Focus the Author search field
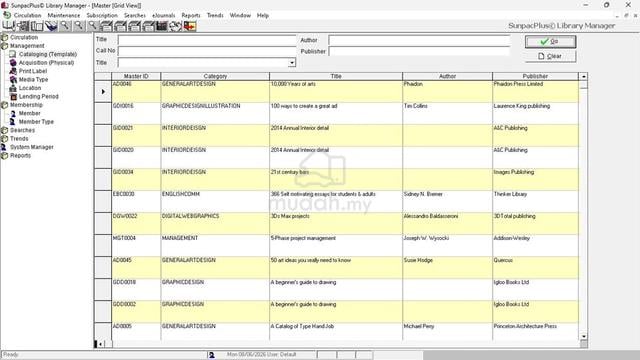 coord(419,40)
